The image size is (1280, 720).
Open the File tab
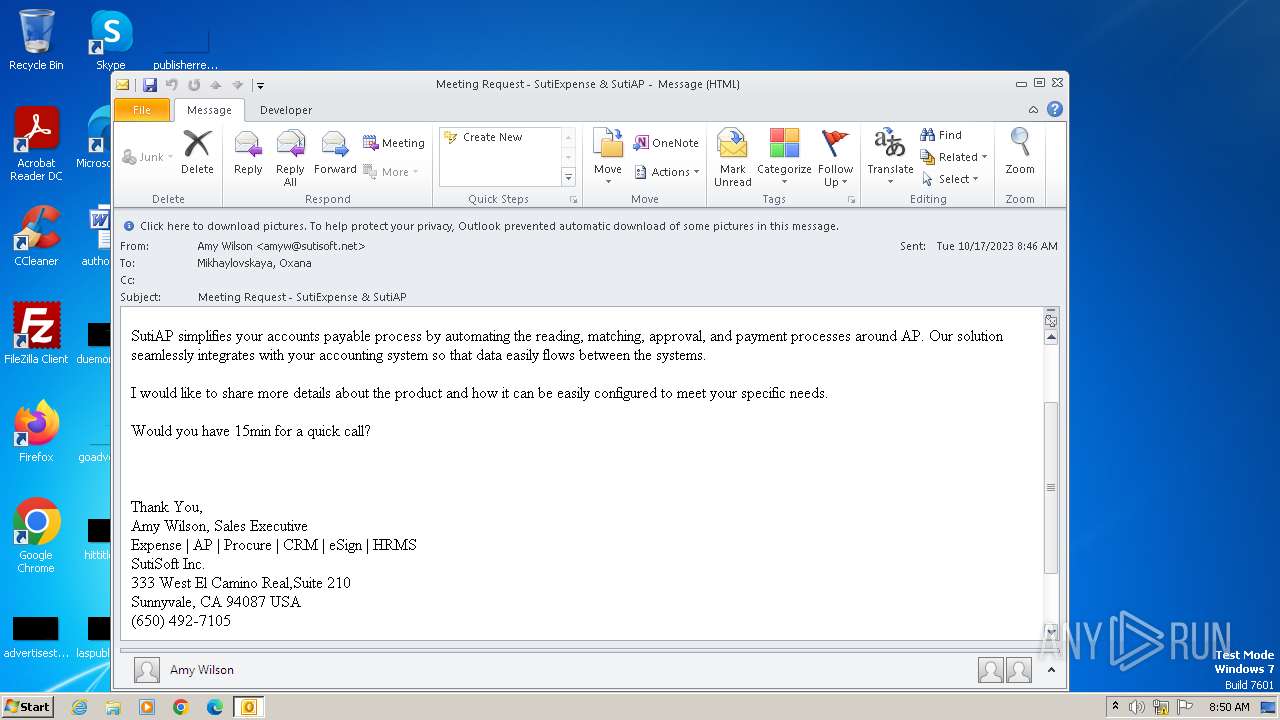(142, 110)
